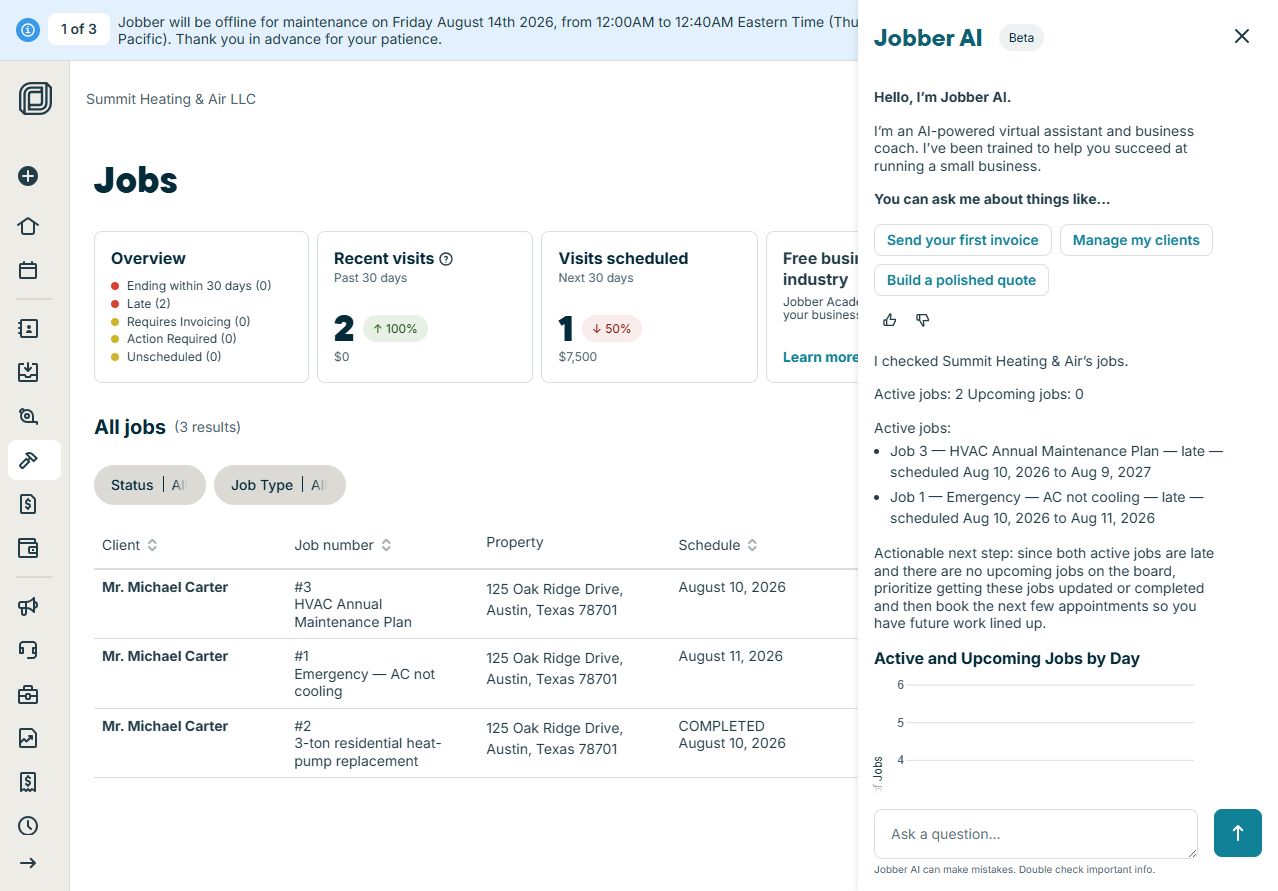Click 'Unscheduled (0)' in Overview
Image resolution: width=1278 pixels, height=891 pixels.
(x=174, y=357)
